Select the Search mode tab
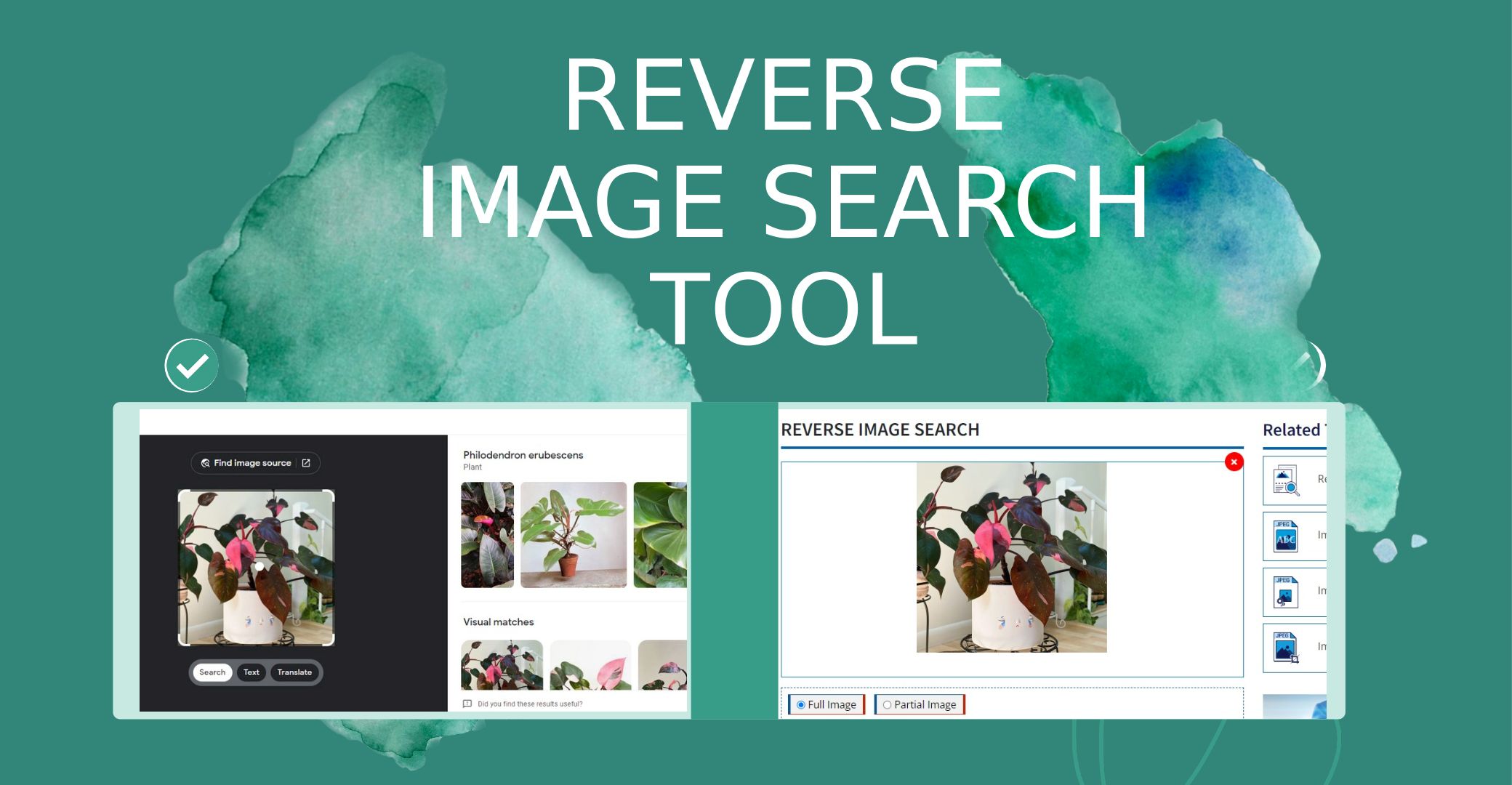Screen dimensions: 1512x785 point(212,672)
